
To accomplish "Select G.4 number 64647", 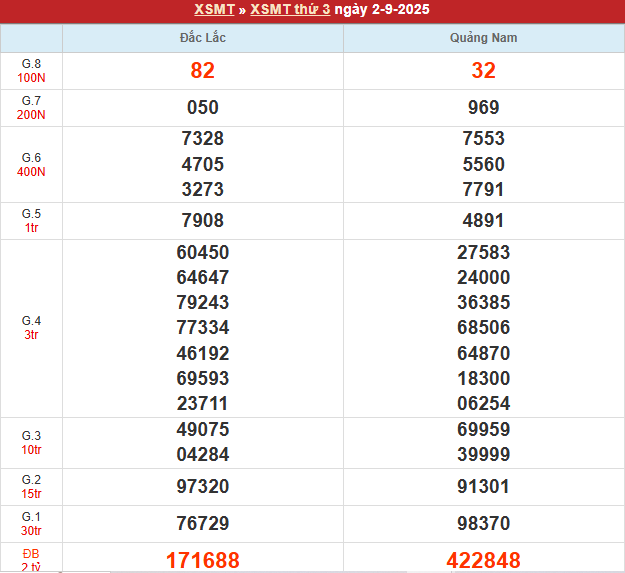I will [x=202, y=277].
